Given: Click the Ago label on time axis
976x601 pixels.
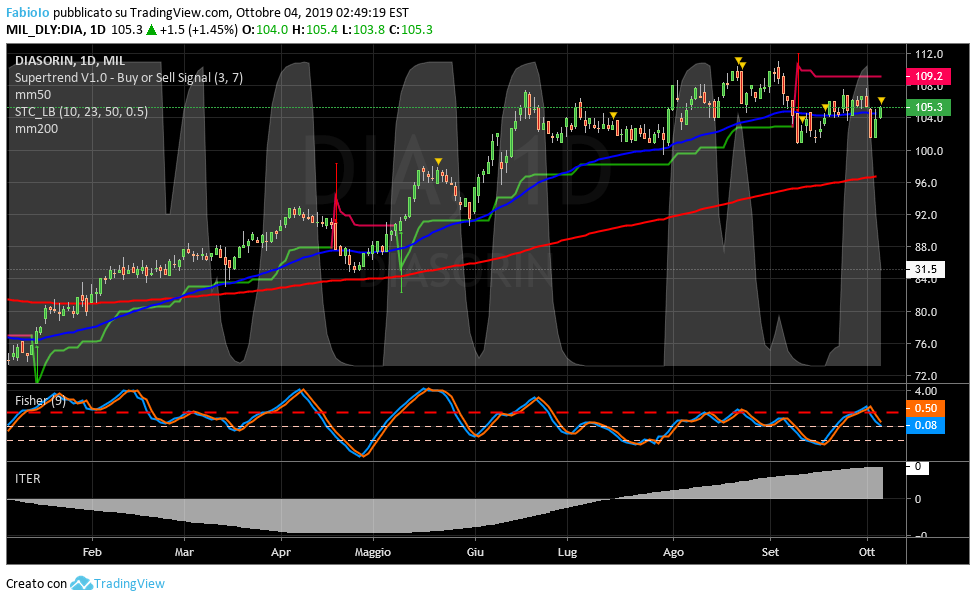Looking at the screenshot, I should (x=673, y=551).
